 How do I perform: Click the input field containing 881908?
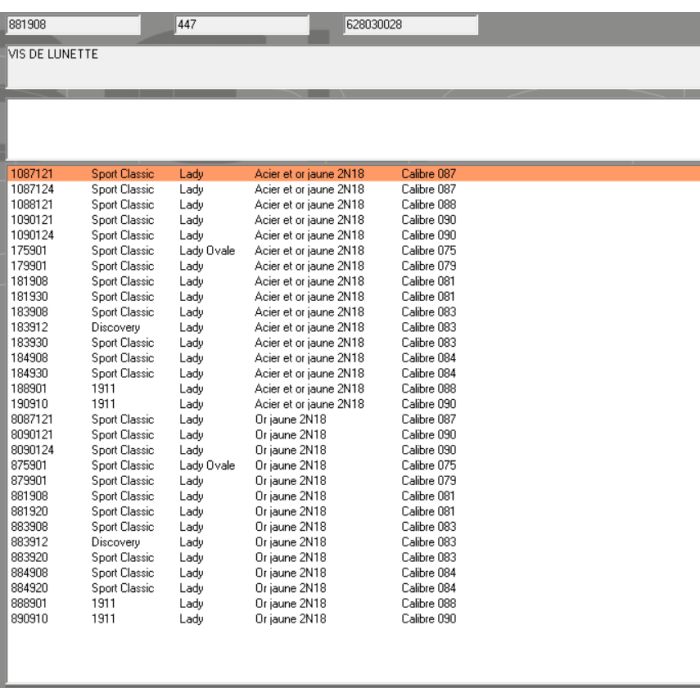74,25
